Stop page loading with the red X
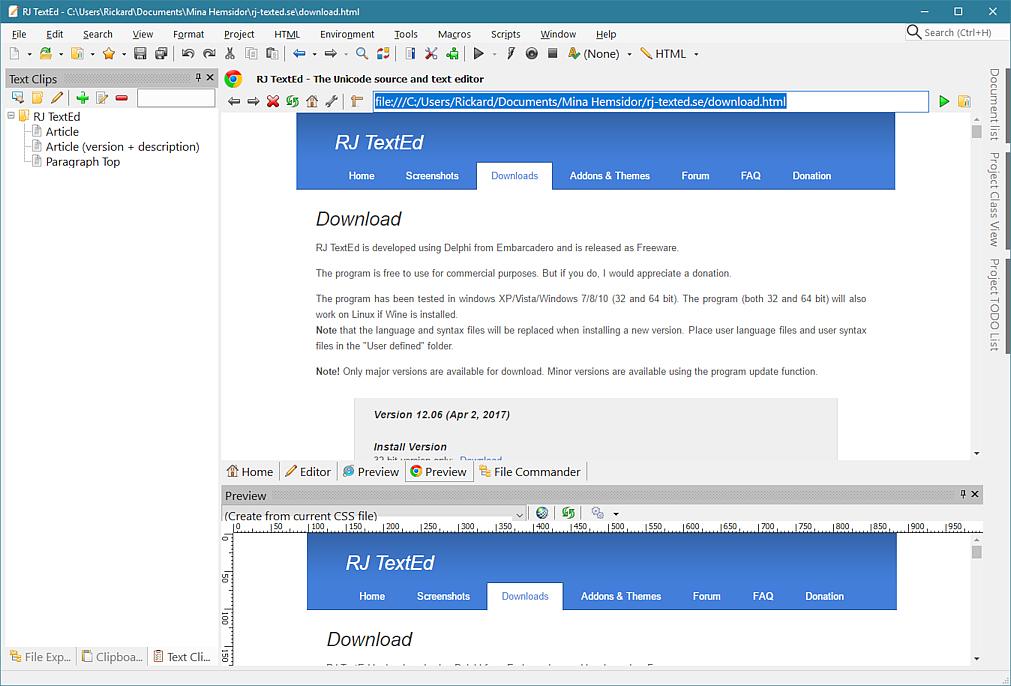Screen dimensions: 1011x686 point(273,101)
